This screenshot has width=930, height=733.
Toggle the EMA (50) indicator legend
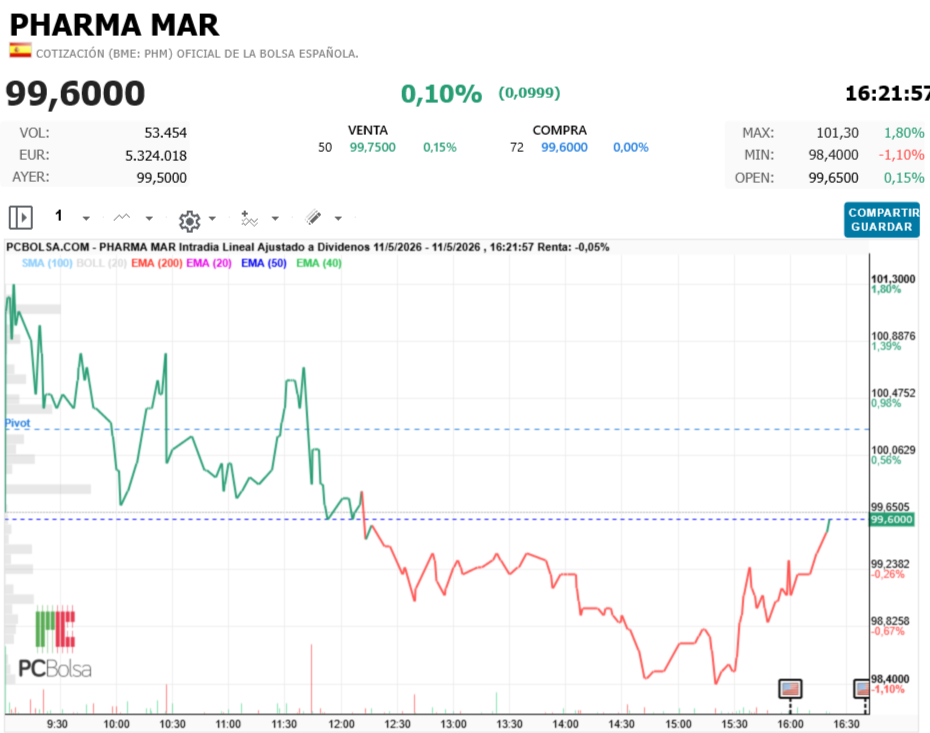coord(263,263)
